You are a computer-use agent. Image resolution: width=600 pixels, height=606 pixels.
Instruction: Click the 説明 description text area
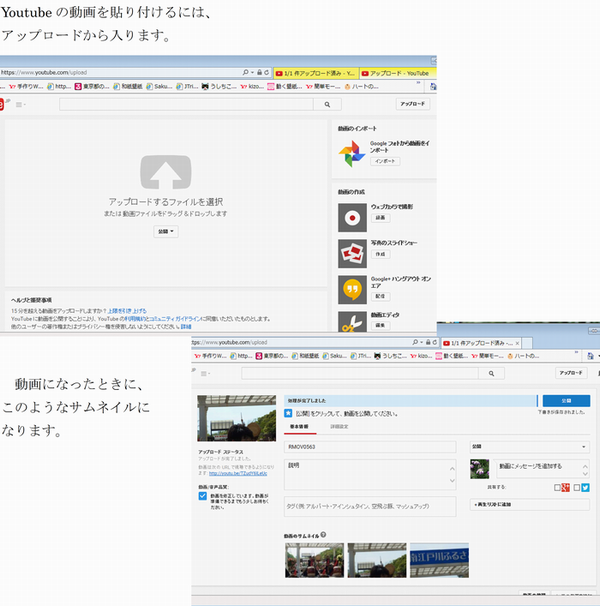pyautogui.click(x=370, y=475)
